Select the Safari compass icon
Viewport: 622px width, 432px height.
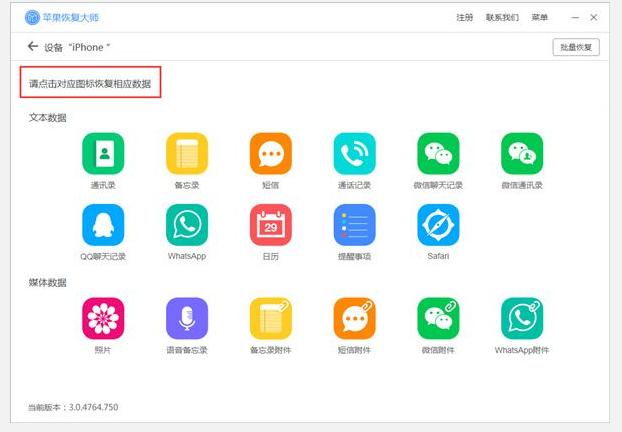(438, 225)
